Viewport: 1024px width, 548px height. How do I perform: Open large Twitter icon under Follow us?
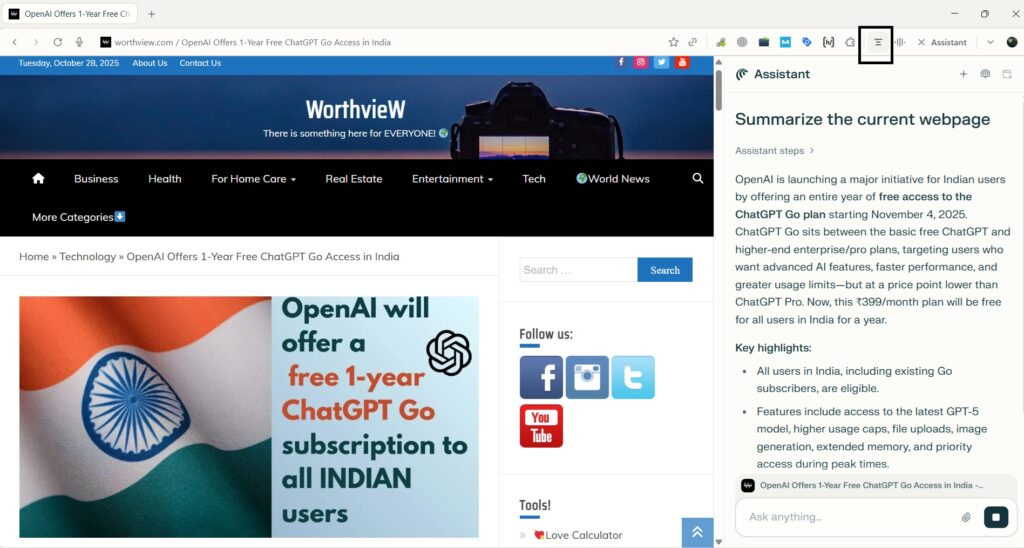(633, 378)
